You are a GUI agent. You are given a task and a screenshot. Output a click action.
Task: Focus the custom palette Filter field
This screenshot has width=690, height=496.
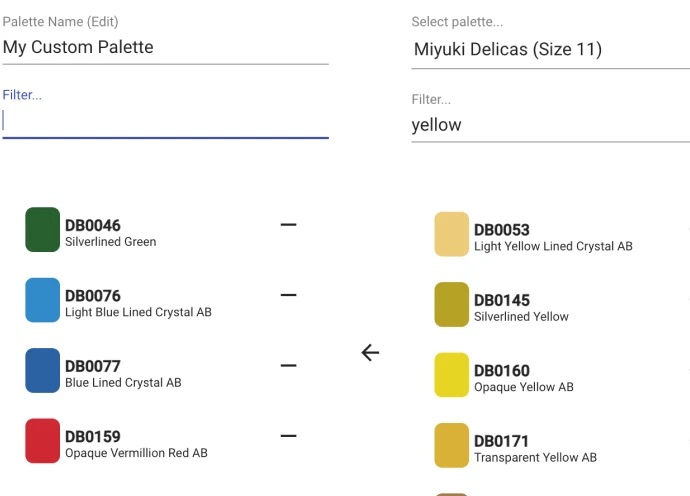point(165,120)
